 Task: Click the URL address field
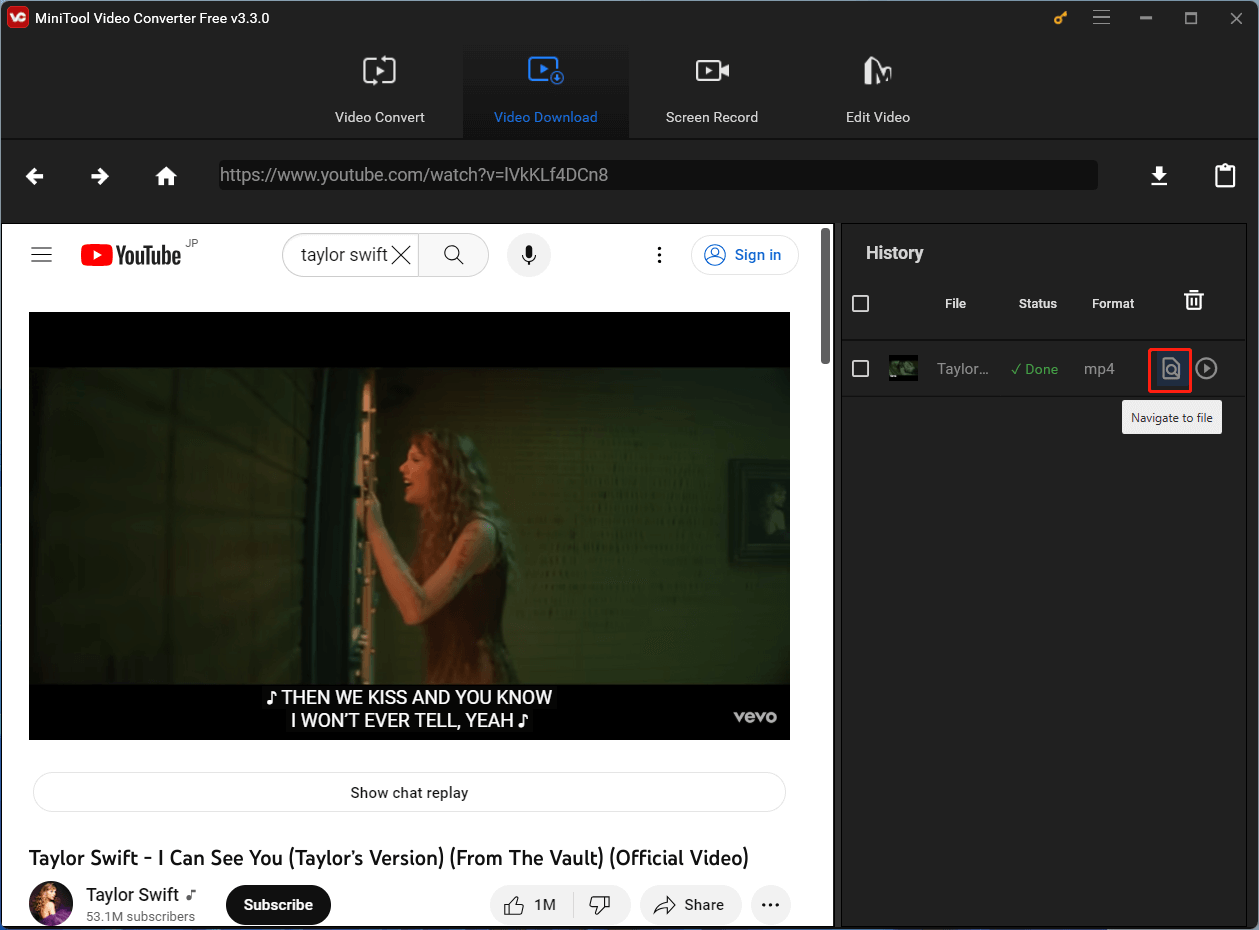658,175
